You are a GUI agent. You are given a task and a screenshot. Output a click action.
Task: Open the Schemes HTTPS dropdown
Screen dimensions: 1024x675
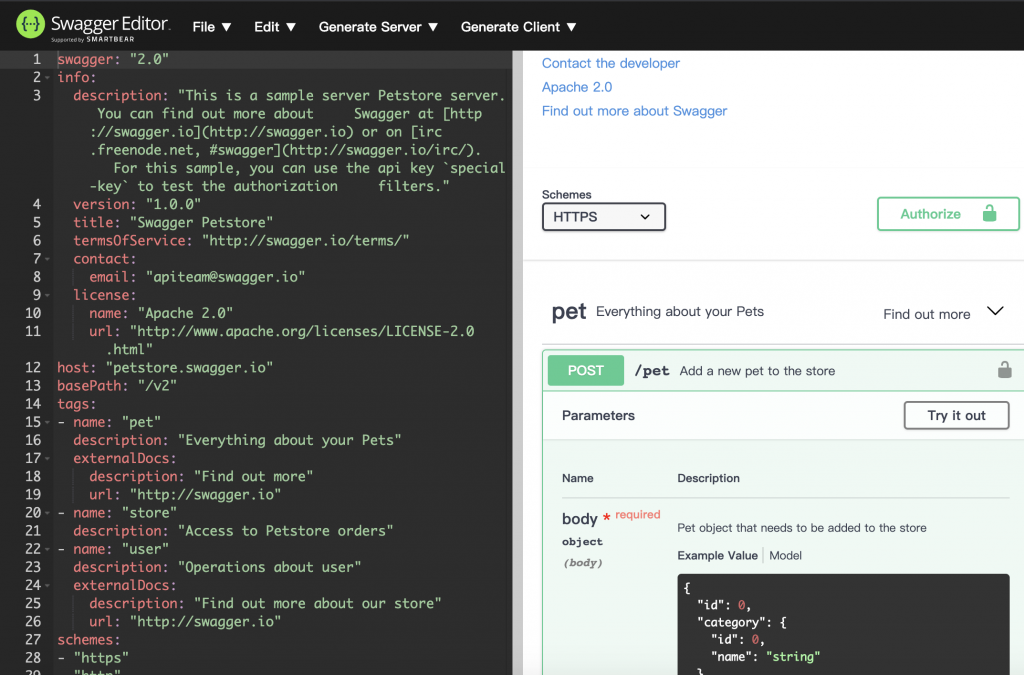tap(603, 217)
